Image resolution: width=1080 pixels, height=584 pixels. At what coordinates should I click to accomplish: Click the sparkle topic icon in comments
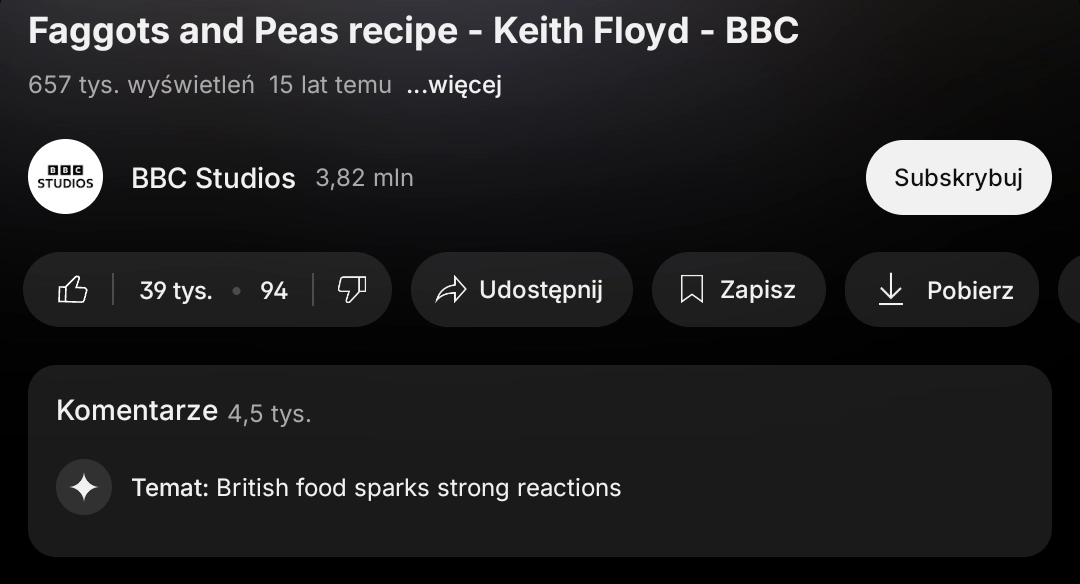point(84,488)
